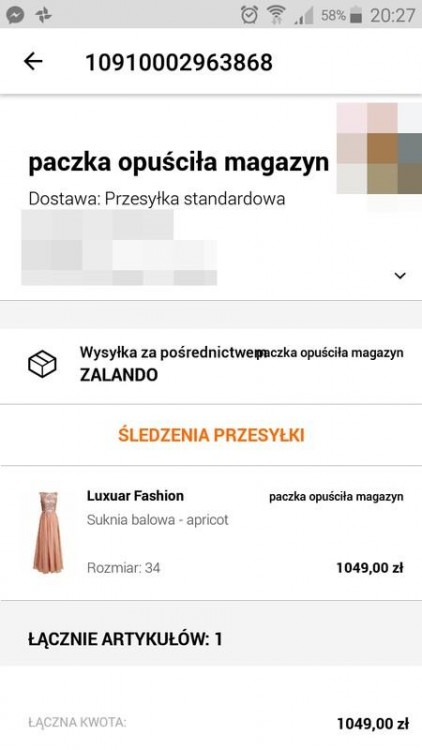The image size is (422, 750).
Task: Tap the Suknia balowa - apricot item name
Action: [158, 519]
